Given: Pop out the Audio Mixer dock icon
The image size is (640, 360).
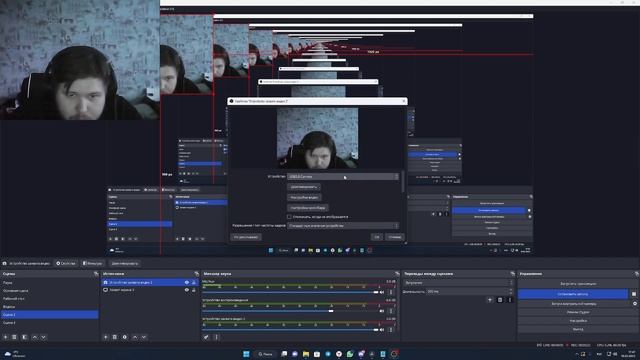Looking at the screenshot, I should 397,274.
